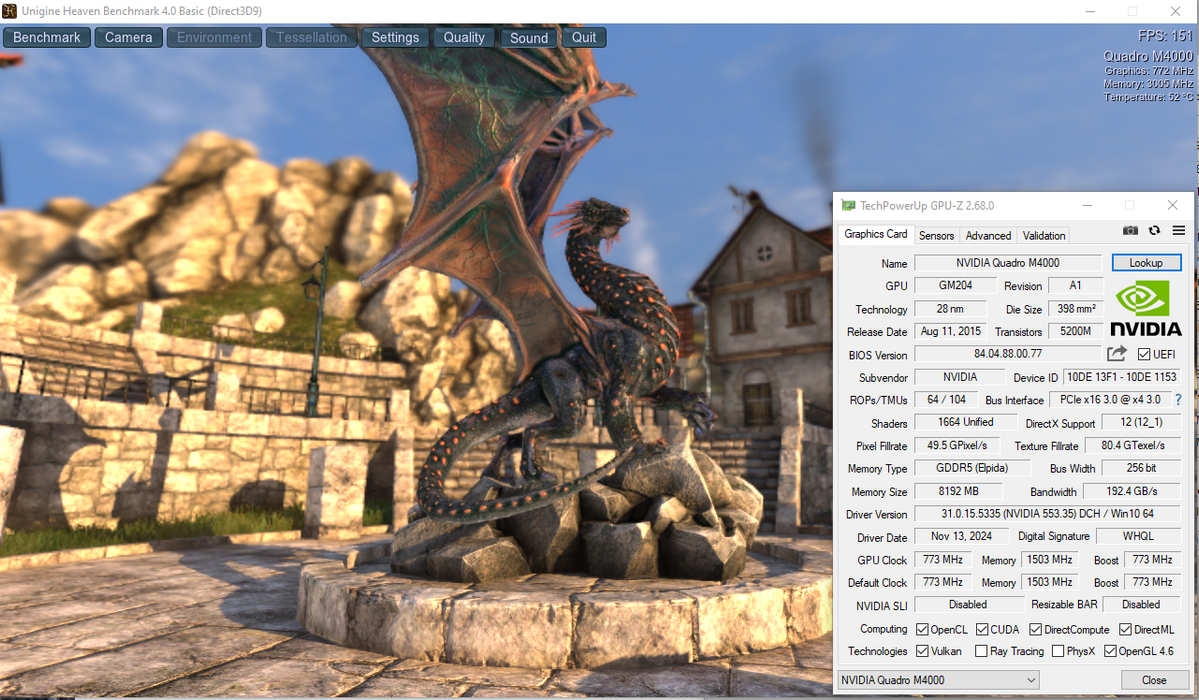
Task: Click the Pixel Fillrate 49.5 GPixel/s
Action: (957, 445)
